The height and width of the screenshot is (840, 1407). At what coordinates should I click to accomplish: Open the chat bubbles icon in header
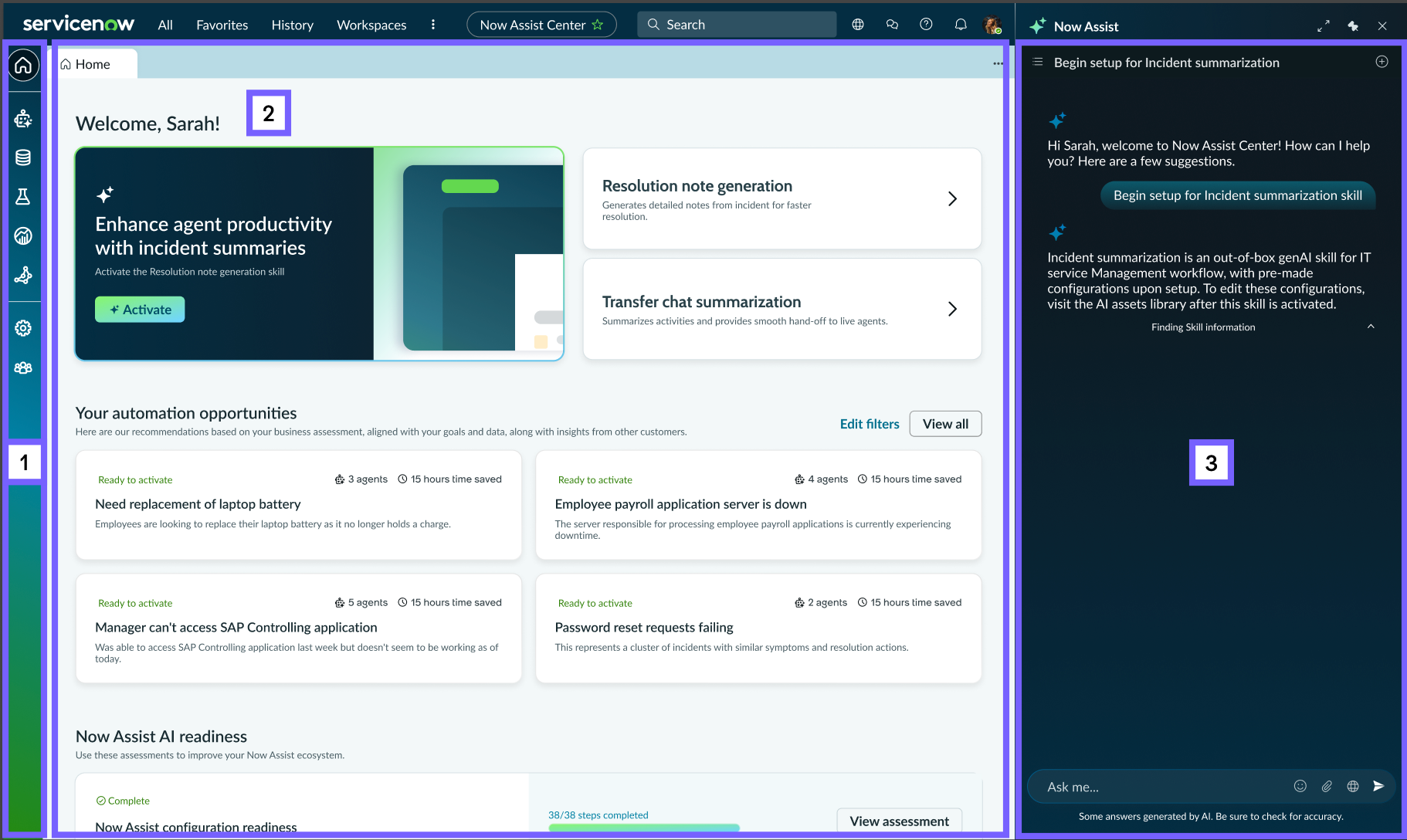(892, 25)
